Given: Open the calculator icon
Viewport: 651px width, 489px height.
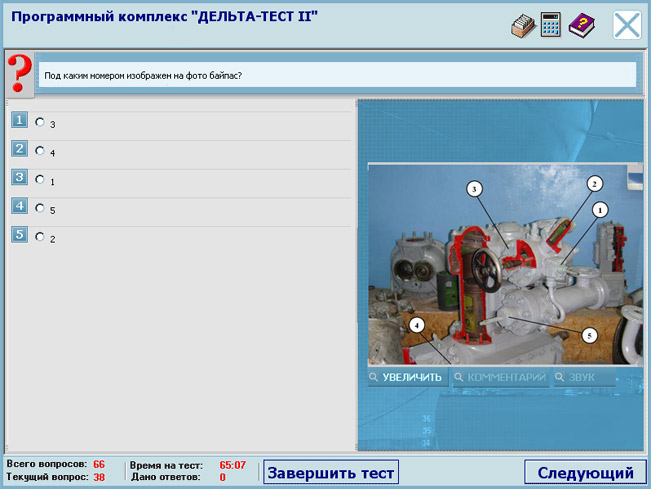Looking at the screenshot, I should [x=551, y=24].
